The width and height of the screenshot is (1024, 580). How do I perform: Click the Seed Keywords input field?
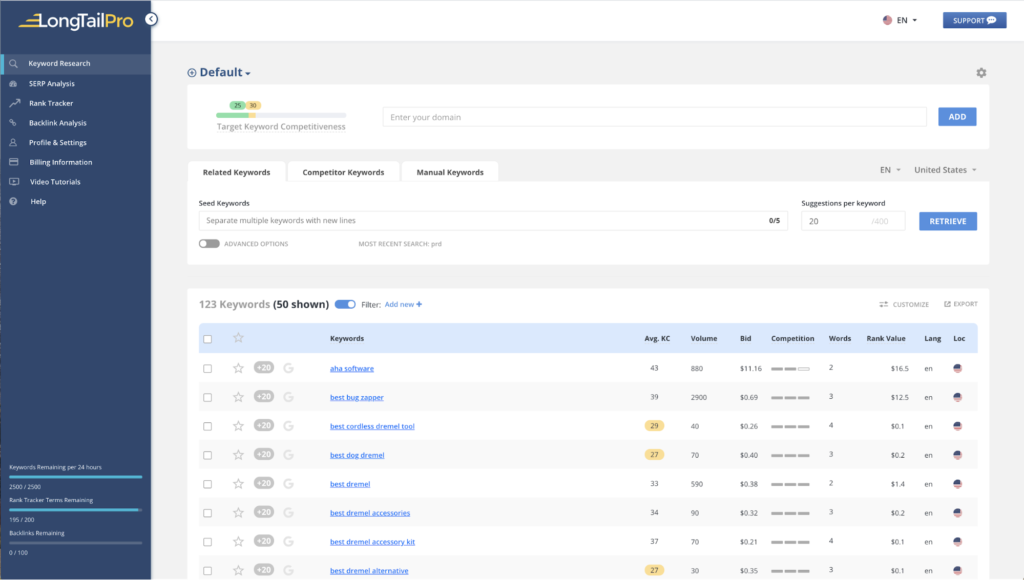coord(493,221)
